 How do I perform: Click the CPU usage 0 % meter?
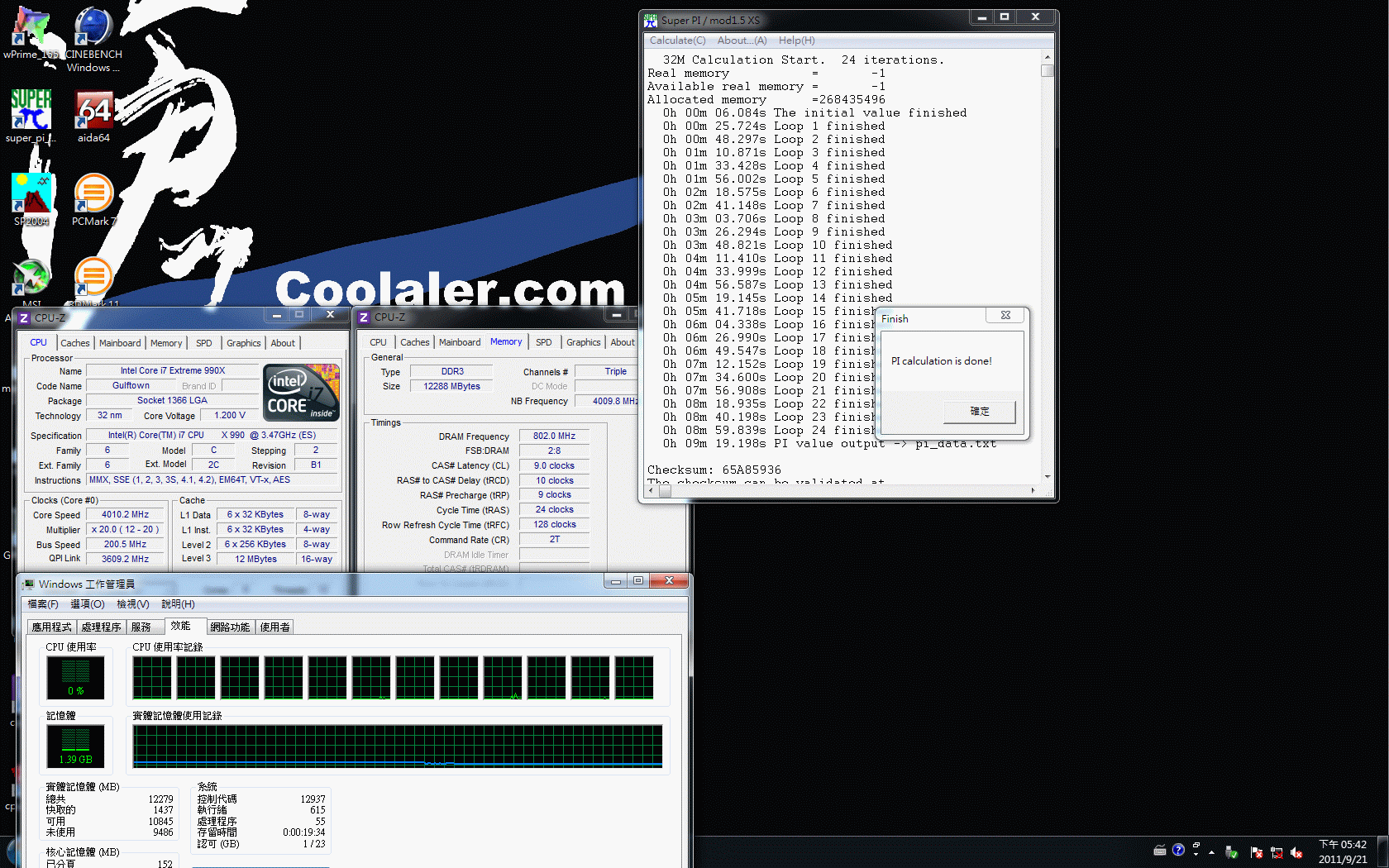click(75, 678)
